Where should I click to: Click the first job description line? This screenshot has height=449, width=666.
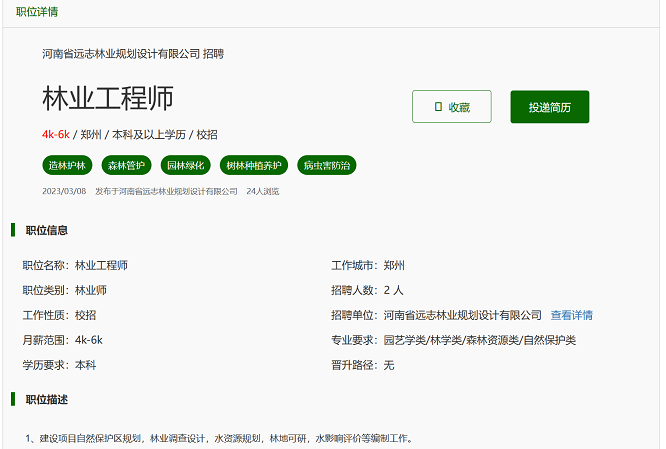tap(218, 438)
